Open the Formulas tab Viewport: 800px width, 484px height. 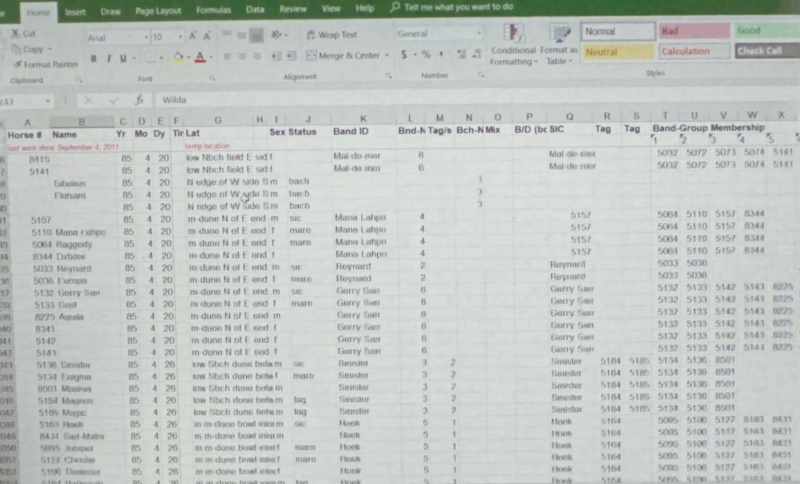[x=213, y=10]
